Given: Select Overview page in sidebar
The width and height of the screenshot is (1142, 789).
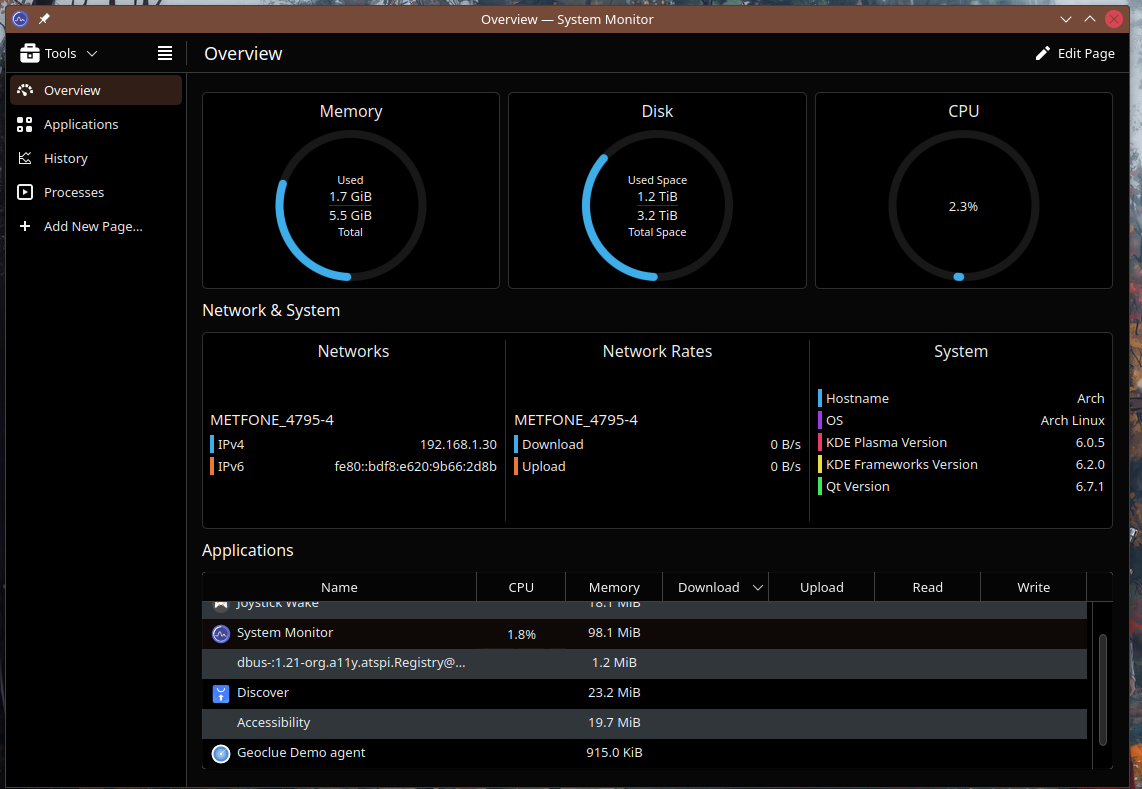Looking at the screenshot, I should [96, 90].
